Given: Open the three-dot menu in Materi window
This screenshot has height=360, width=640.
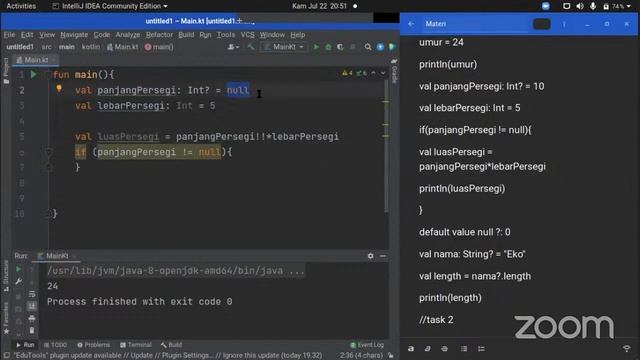Looking at the screenshot, I should click(564, 24).
